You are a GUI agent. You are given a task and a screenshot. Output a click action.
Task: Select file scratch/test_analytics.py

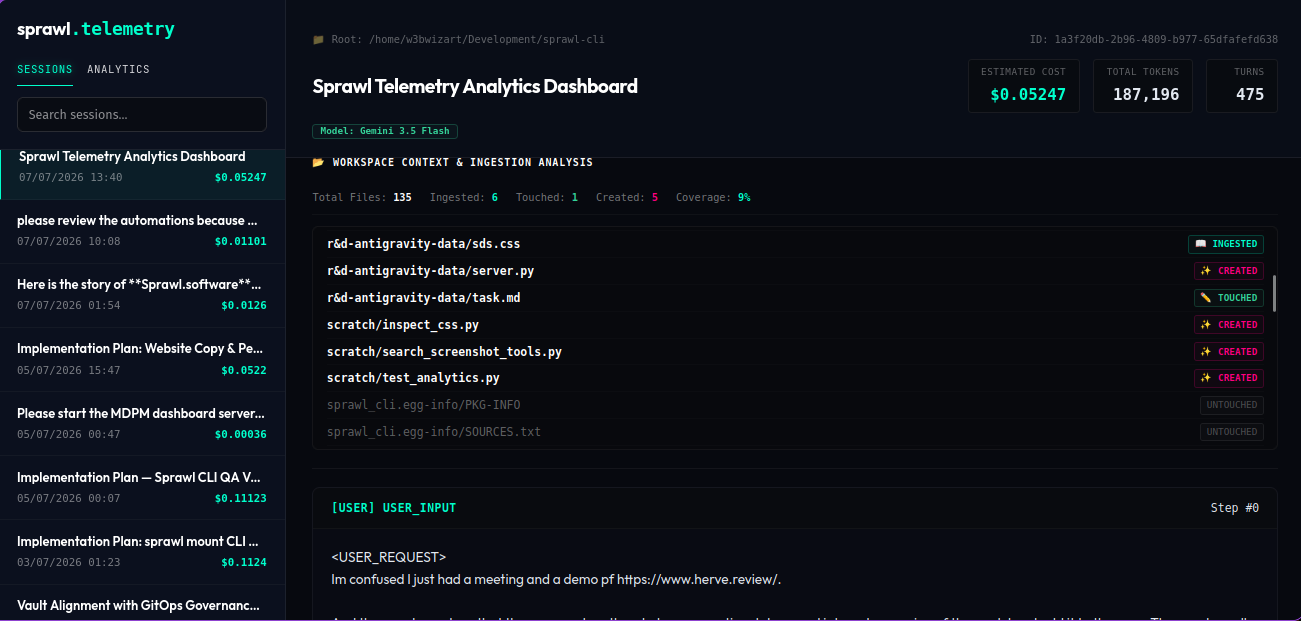pos(413,378)
